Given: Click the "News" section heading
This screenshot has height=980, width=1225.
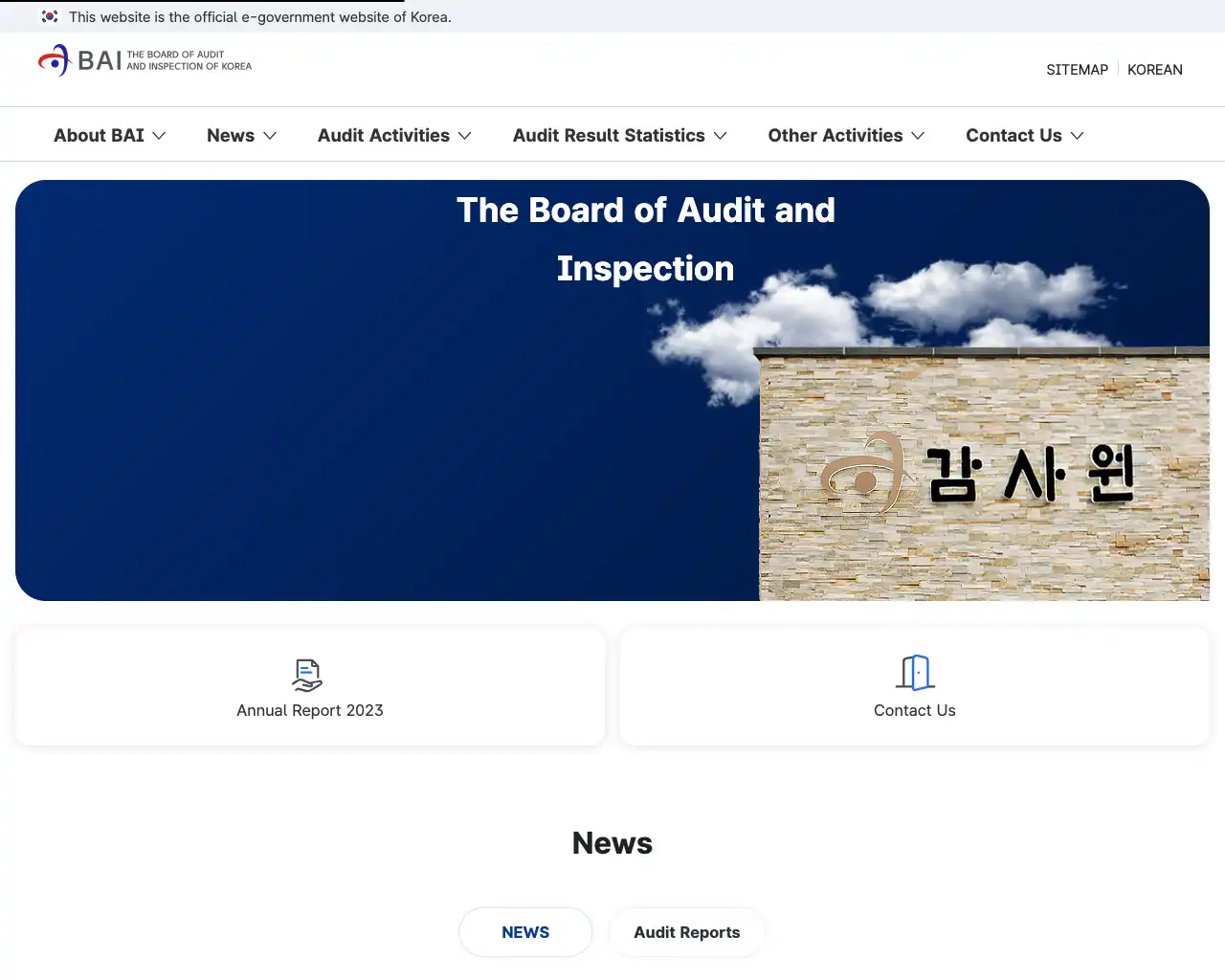Looking at the screenshot, I should point(612,843).
